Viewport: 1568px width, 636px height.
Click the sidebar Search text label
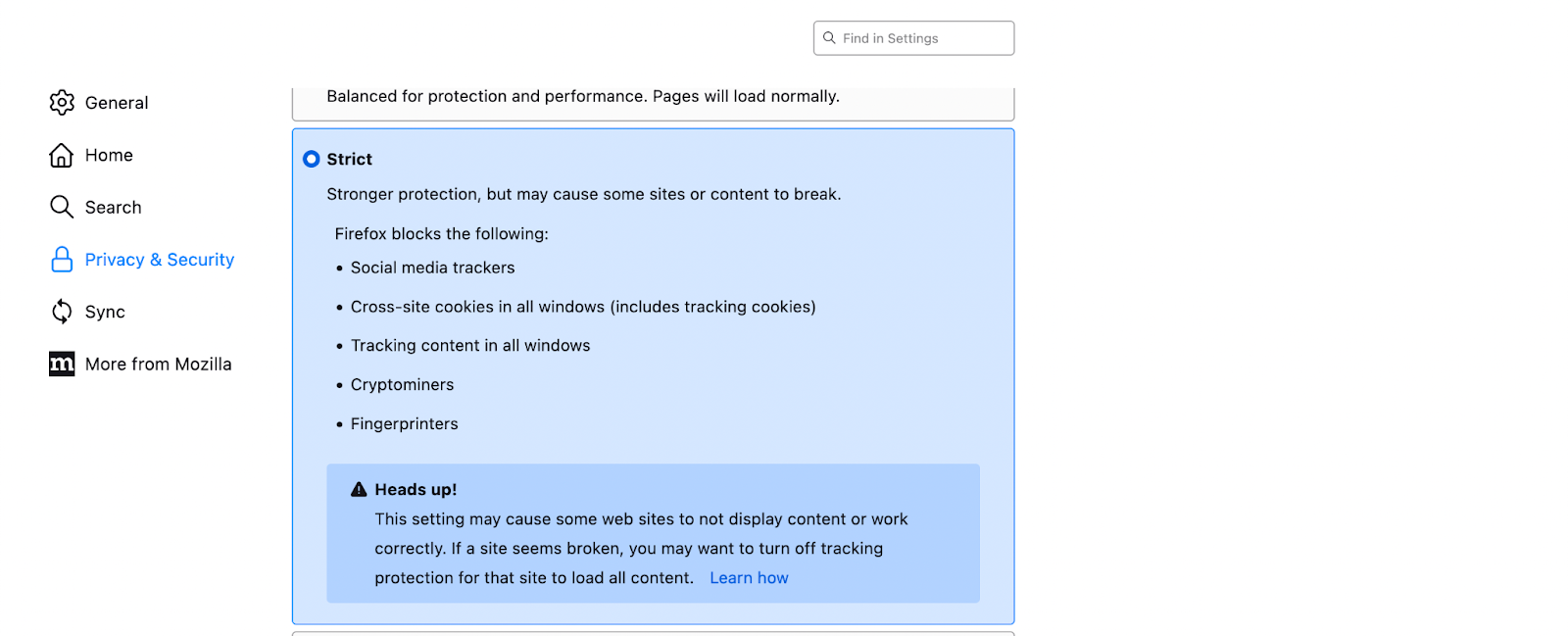[x=114, y=207]
